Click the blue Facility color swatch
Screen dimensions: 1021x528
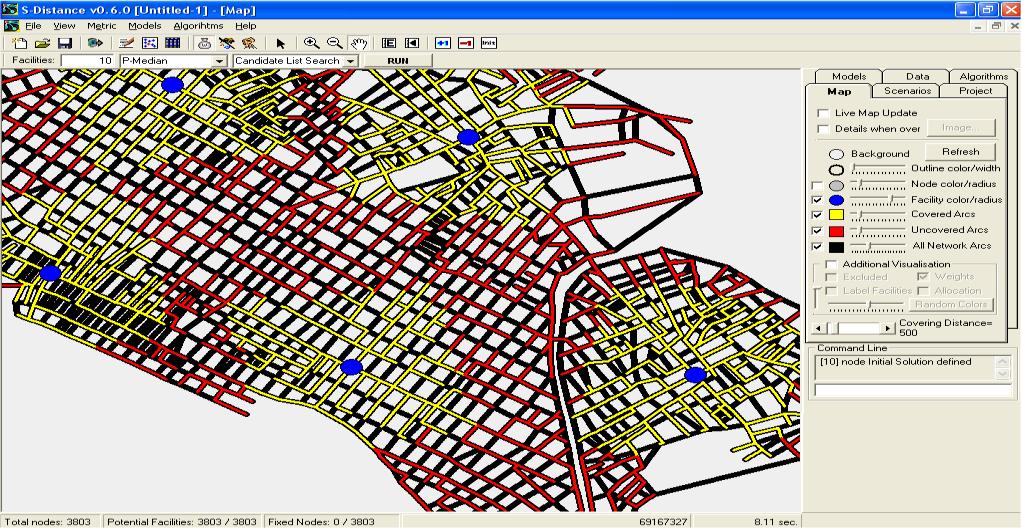point(837,200)
